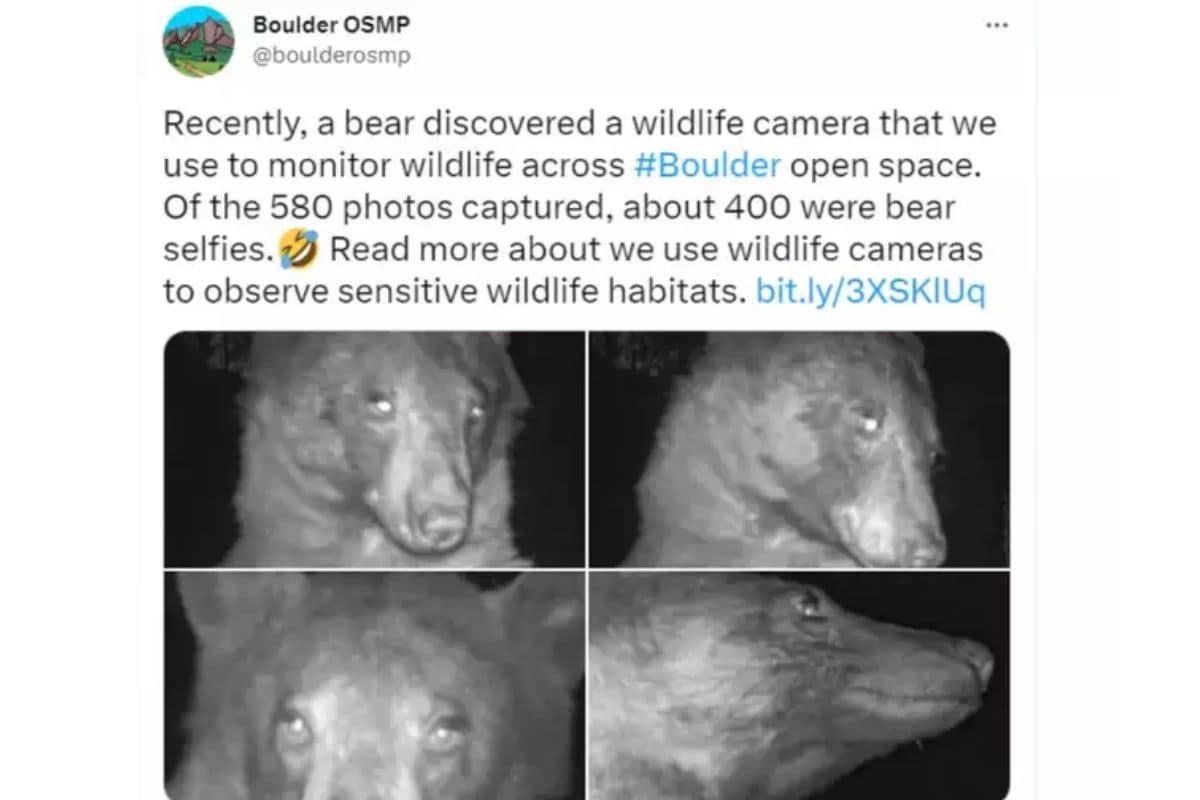Visit the @boulderosmp handle profile
This screenshot has width=1200, height=800.
point(331,56)
